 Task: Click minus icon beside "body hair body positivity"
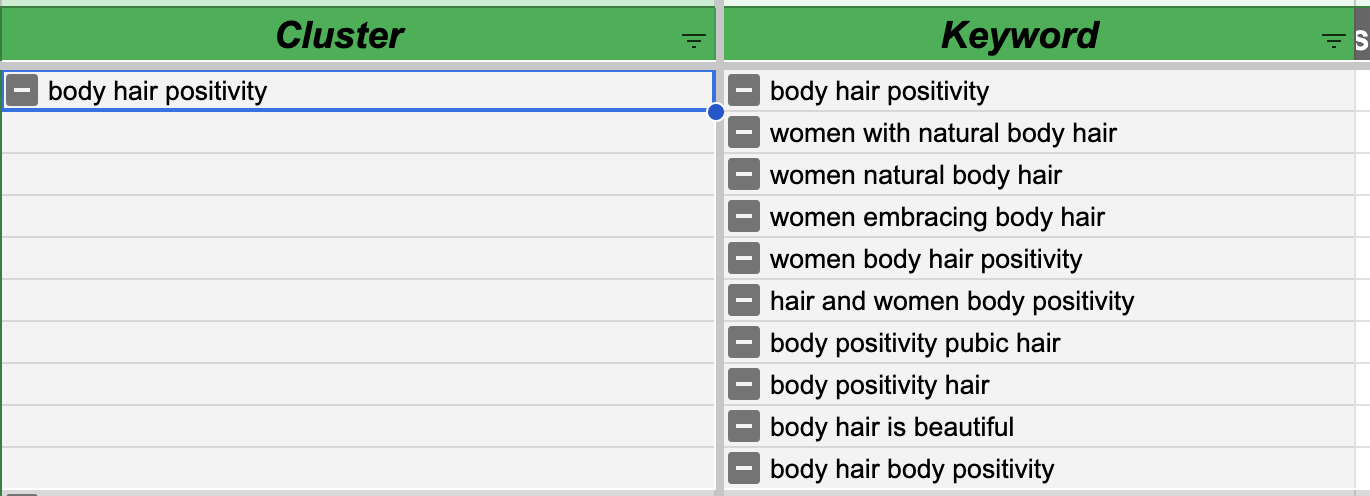[x=743, y=469]
